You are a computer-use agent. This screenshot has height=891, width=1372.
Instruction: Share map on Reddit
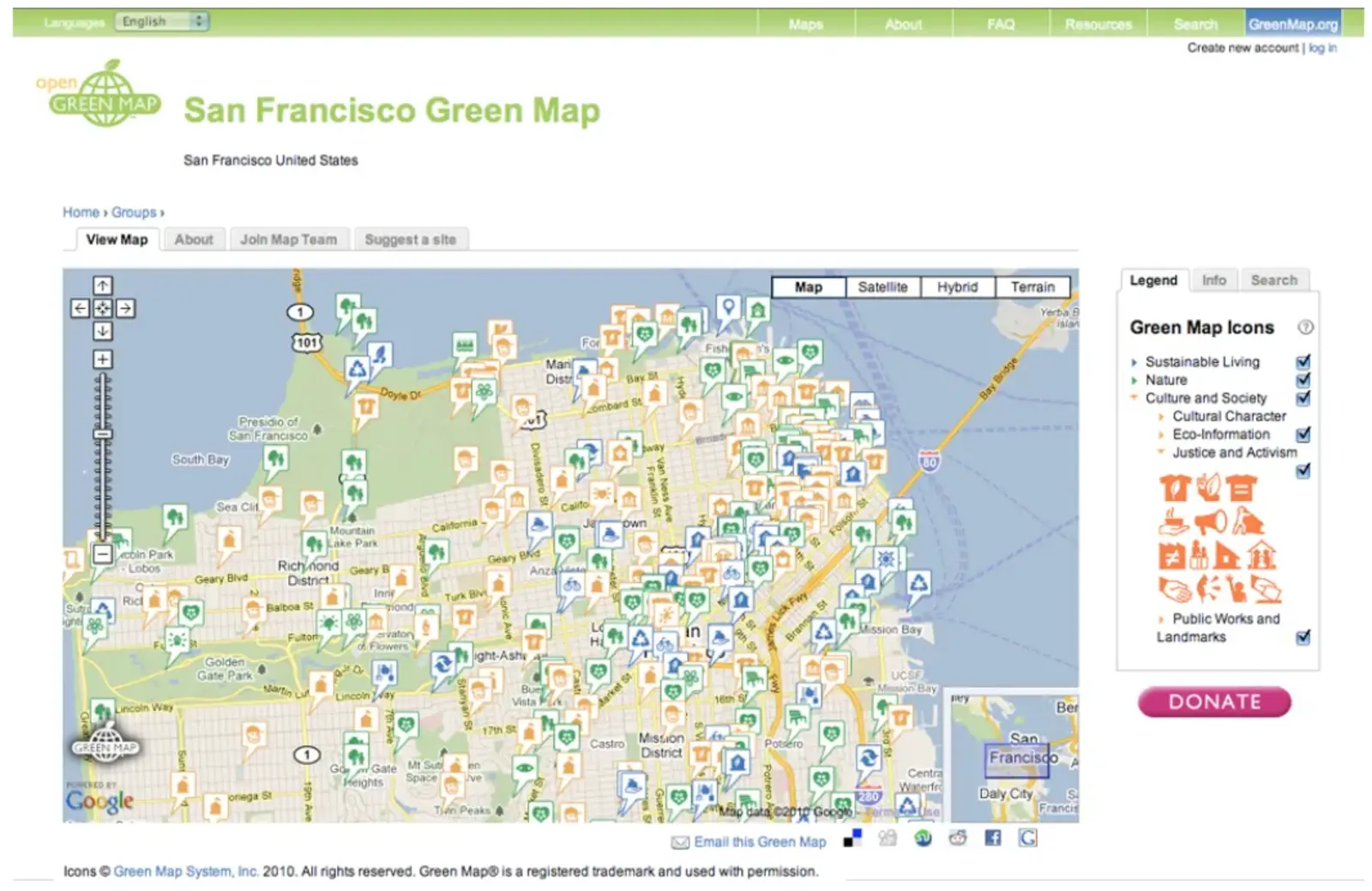[958, 838]
